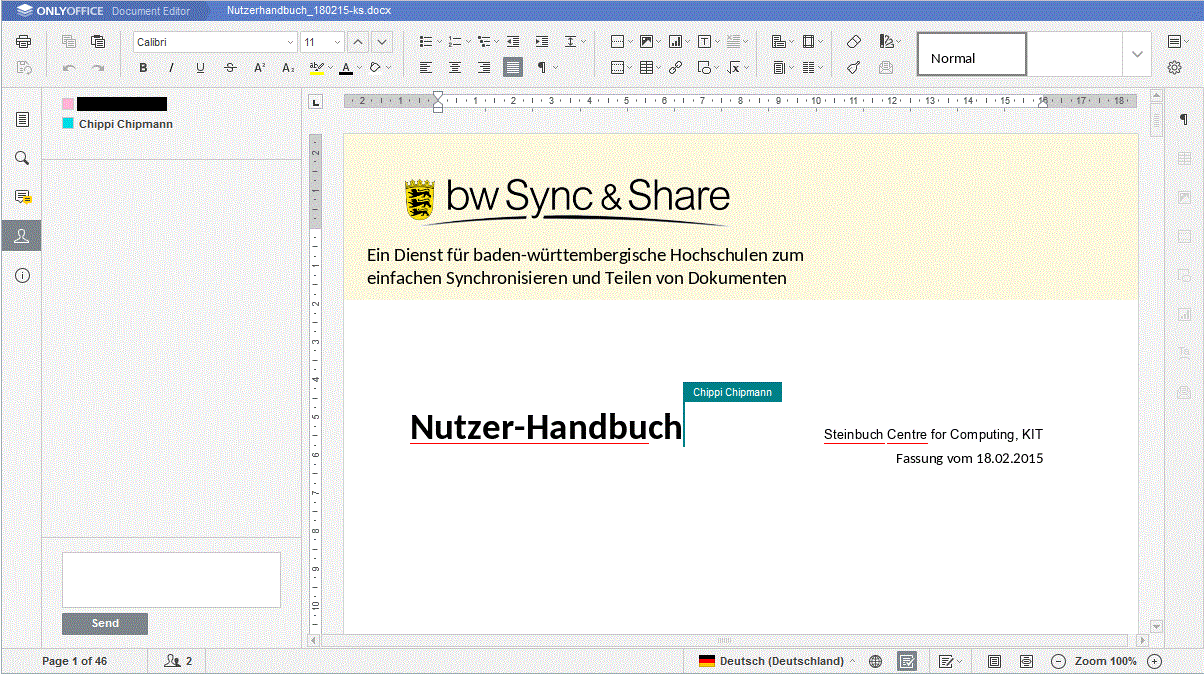Screen dimensions: 1204x676
Task: Expand the styles gallery
Action: tap(1137, 54)
